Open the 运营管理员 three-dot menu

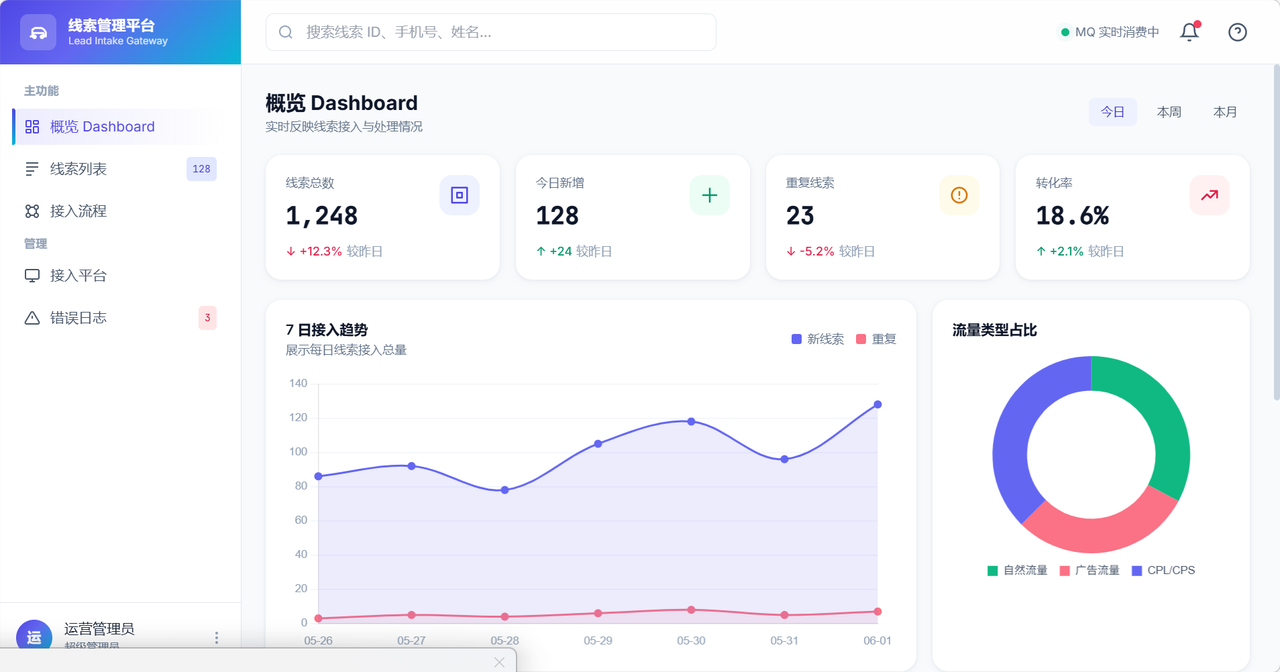pos(217,638)
